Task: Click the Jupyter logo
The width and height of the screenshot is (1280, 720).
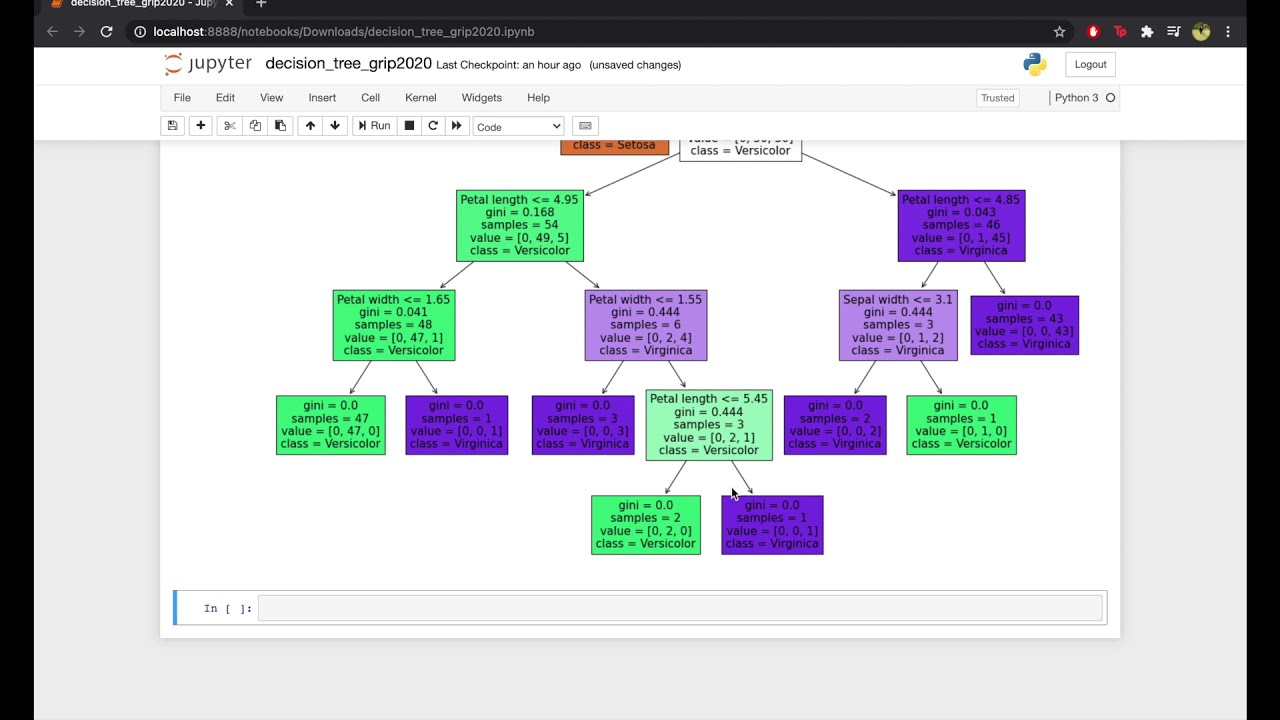Action: 209,64
